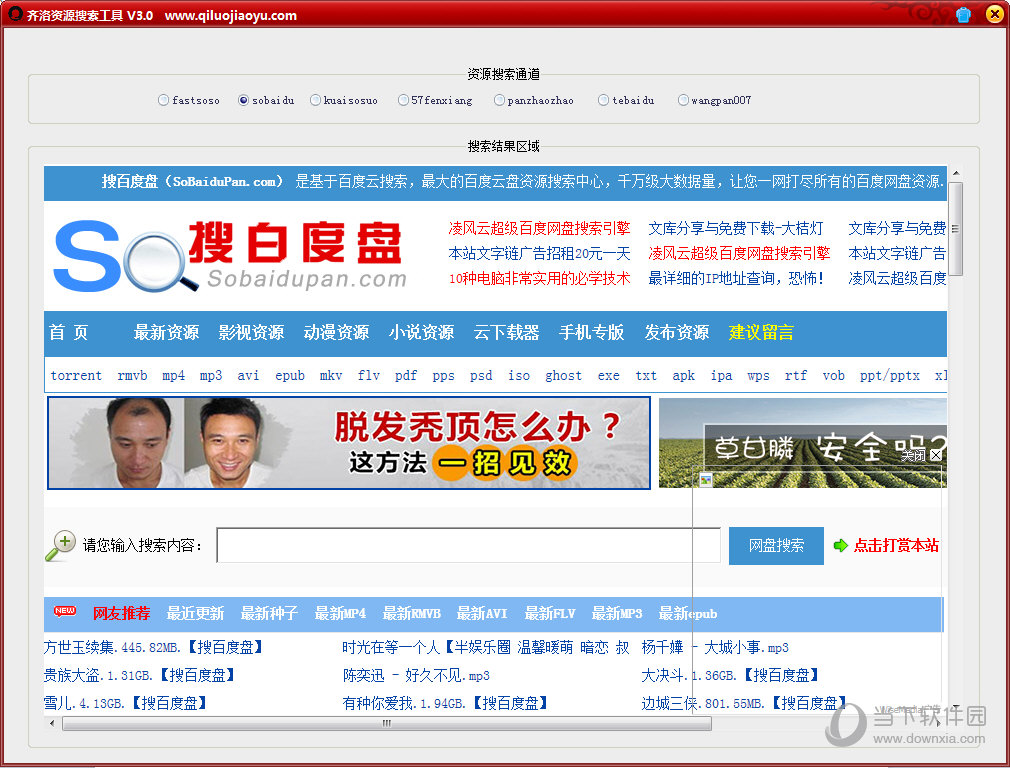The height and width of the screenshot is (768, 1010).
Task: Click the app logo in title bar
Action: pos(14,15)
